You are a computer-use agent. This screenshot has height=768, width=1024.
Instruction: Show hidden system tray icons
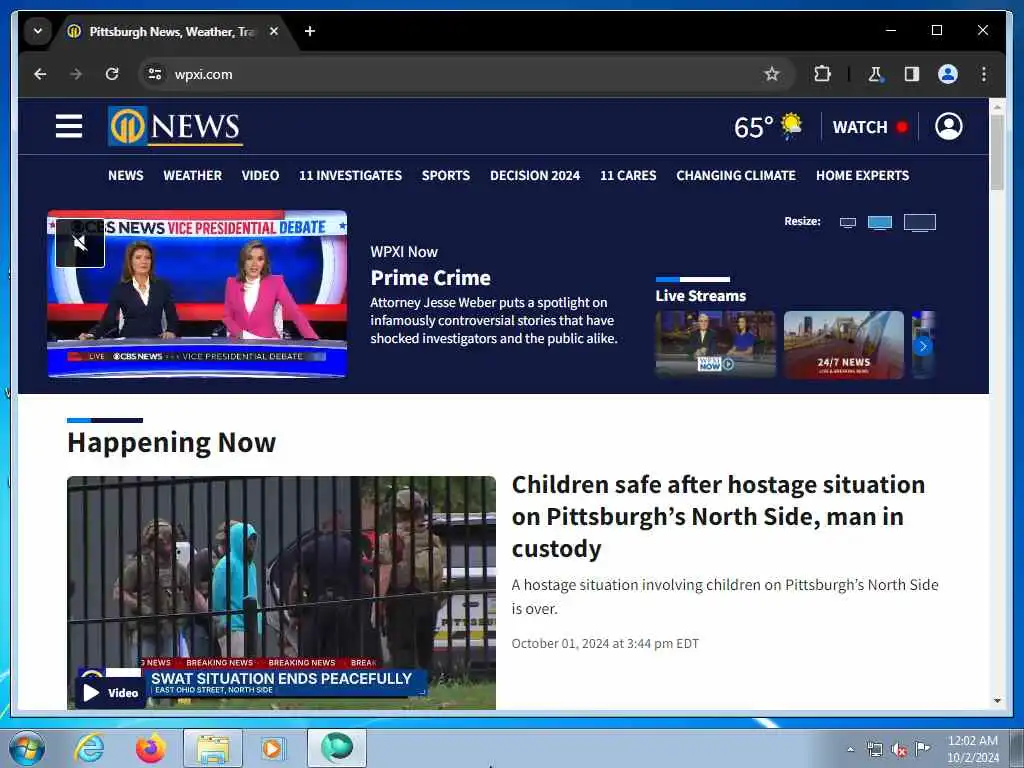[850, 749]
